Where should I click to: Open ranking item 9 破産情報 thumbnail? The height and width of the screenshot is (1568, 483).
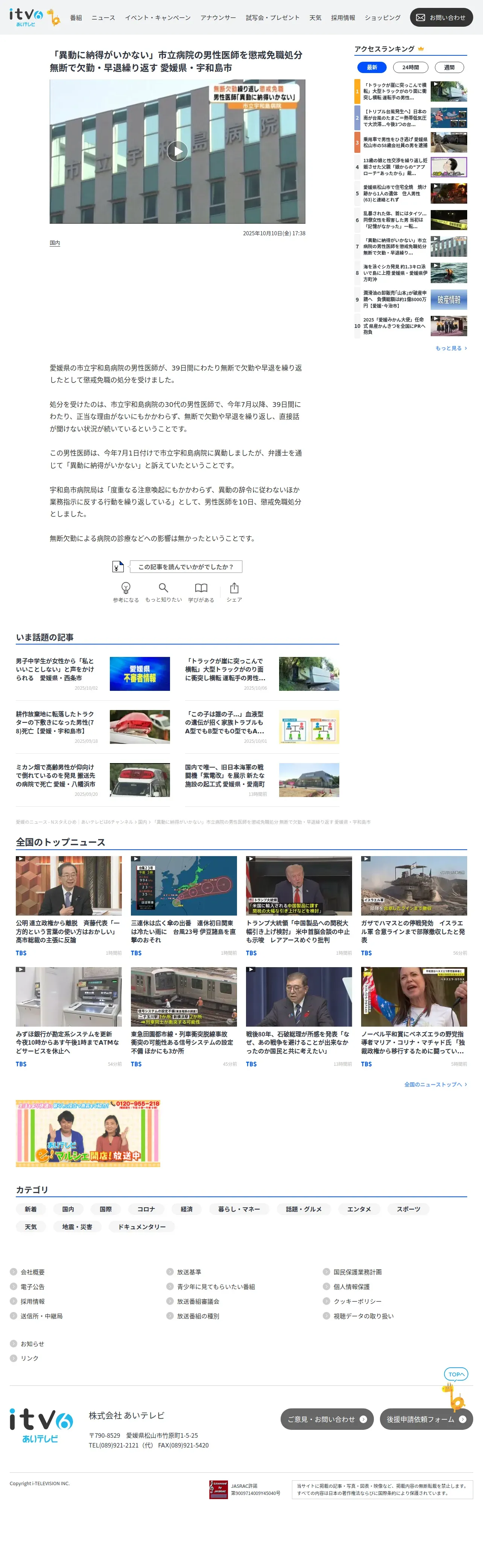click(448, 299)
